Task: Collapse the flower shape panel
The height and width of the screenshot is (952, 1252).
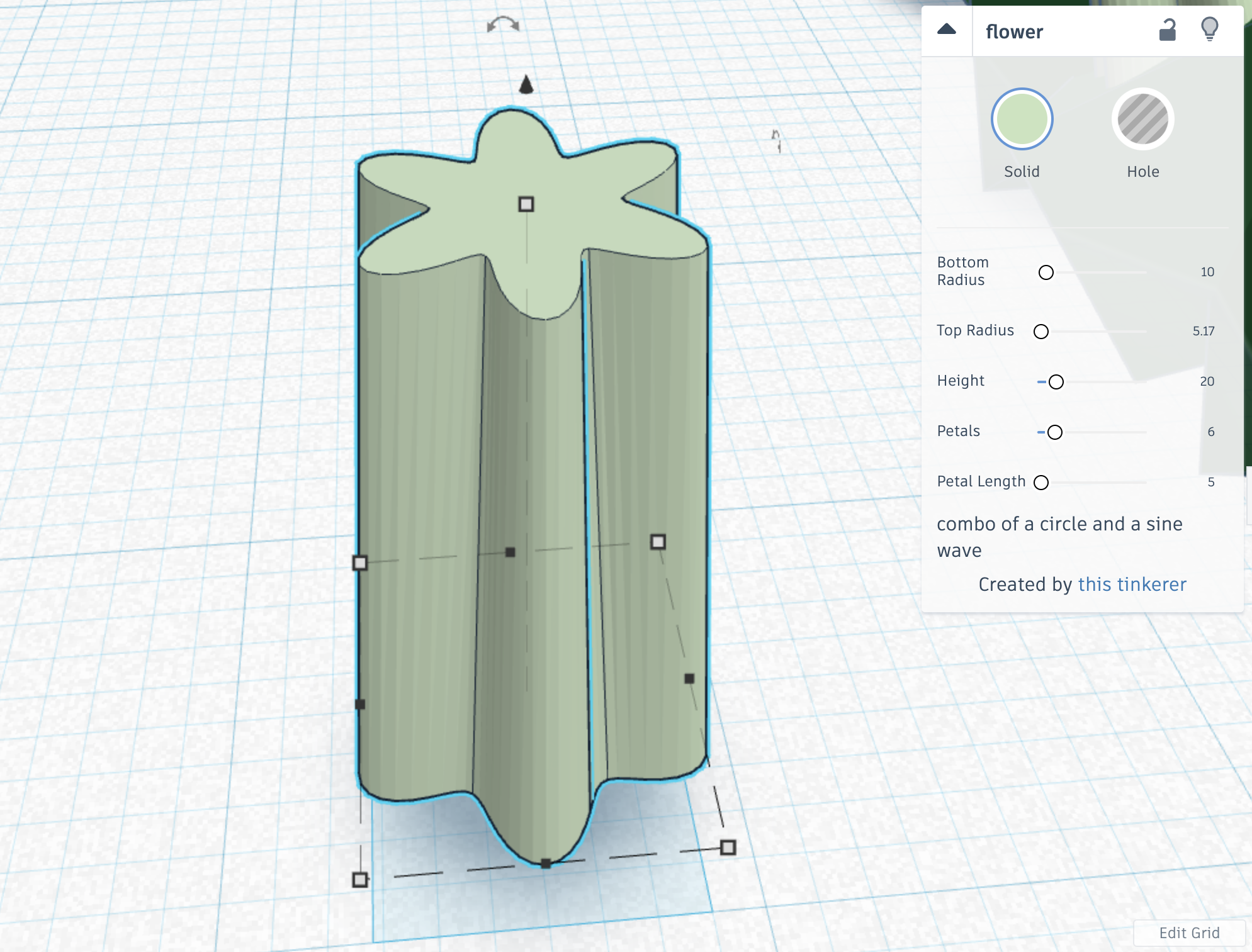Action: click(x=946, y=30)
